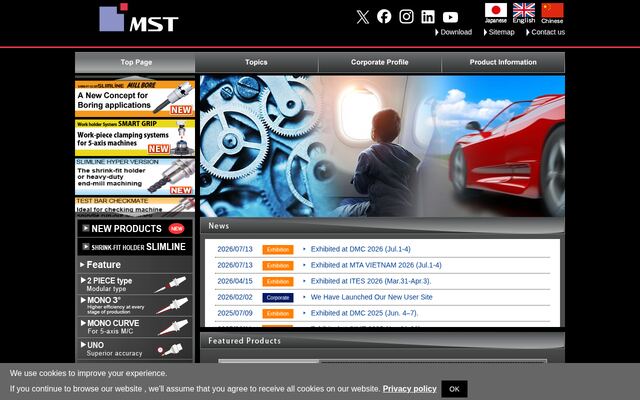Open the UNO Superior accuracy entry
Image resolution: width=640 pixels, height=400 pixels.
click(135, 349)
